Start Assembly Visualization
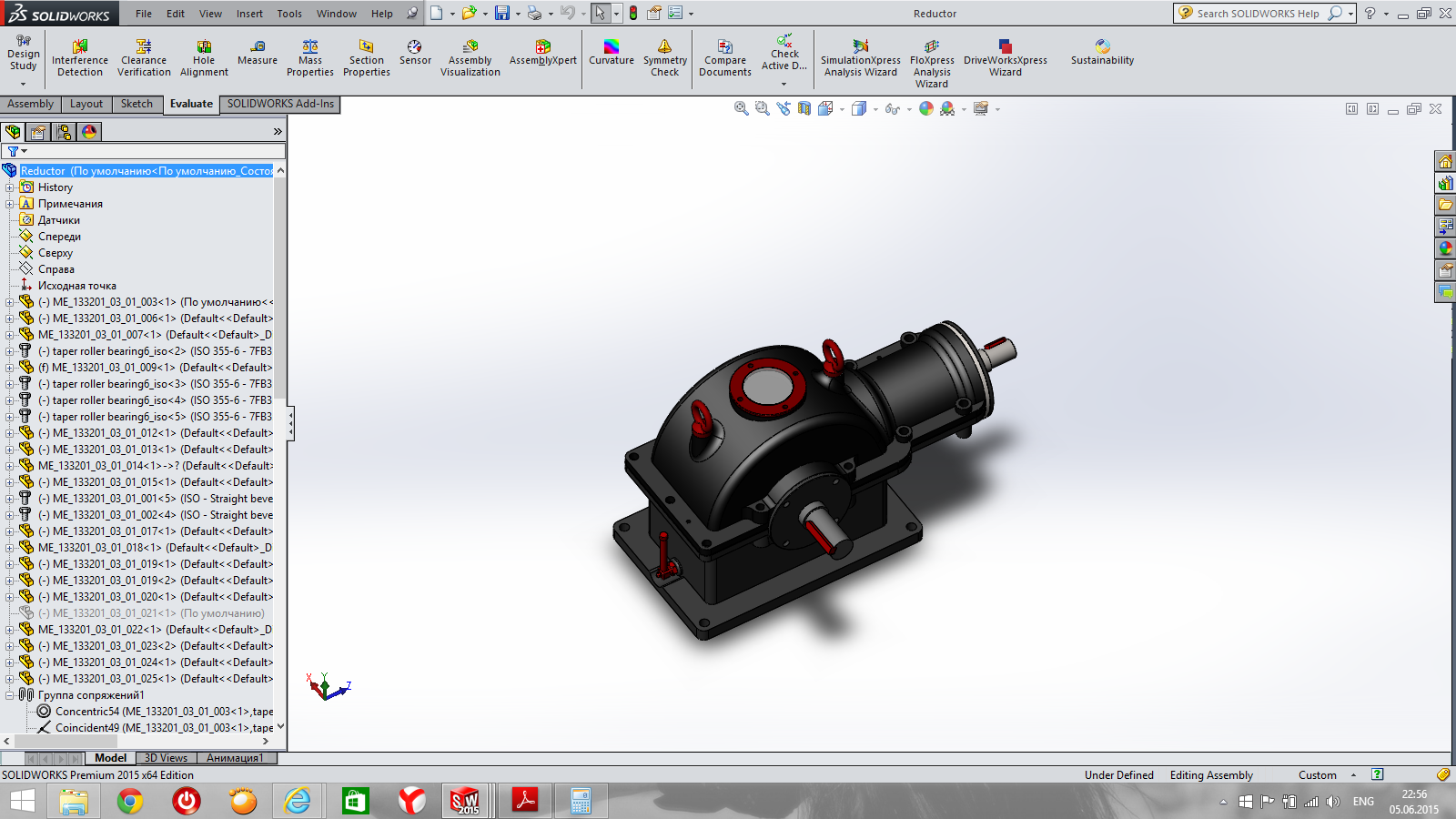The width and height of the screenshot is (1456, 819). (x=470, y=58)
